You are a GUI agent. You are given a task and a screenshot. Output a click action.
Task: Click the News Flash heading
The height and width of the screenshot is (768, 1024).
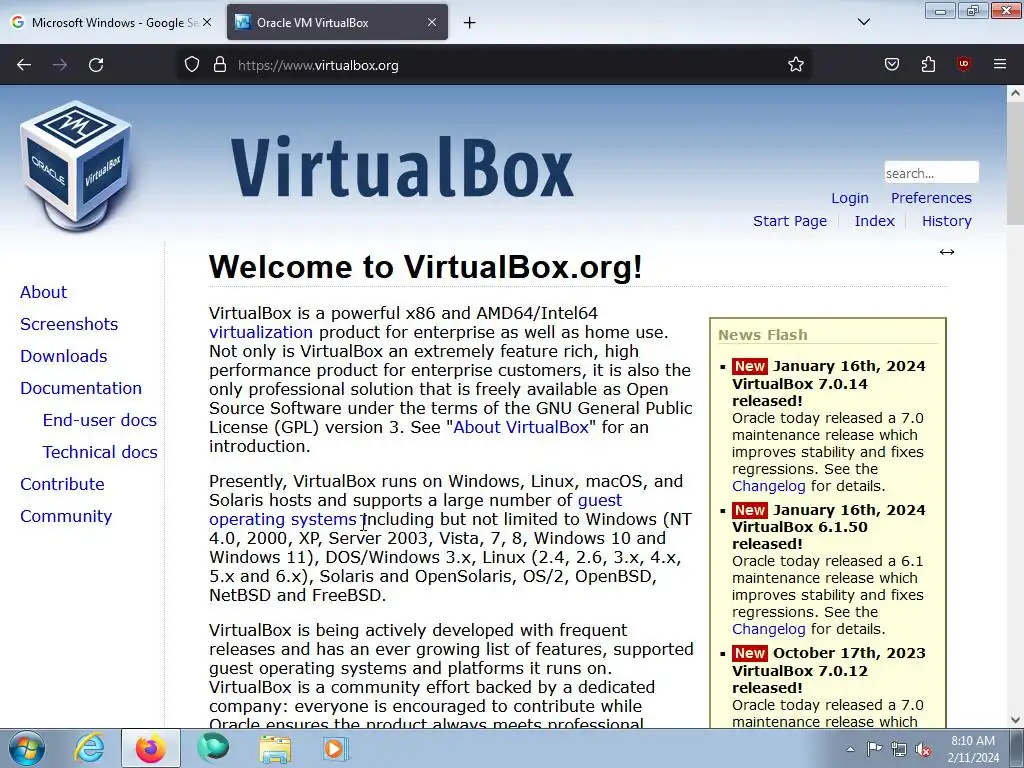click(763, 335)
